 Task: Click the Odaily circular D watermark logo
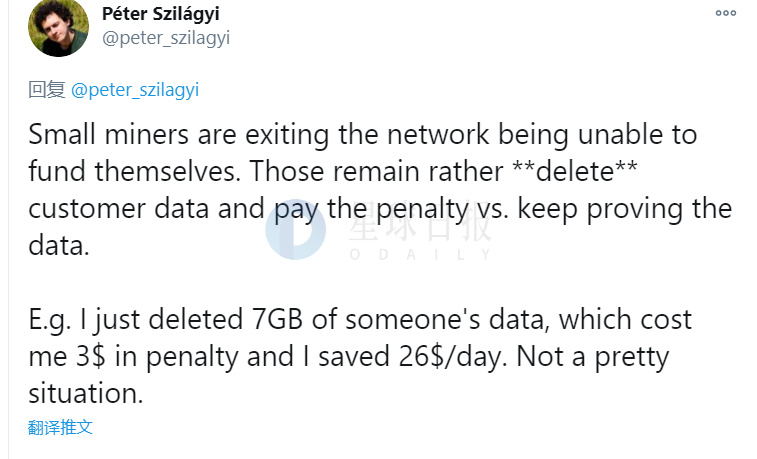(x=296, y=229)
